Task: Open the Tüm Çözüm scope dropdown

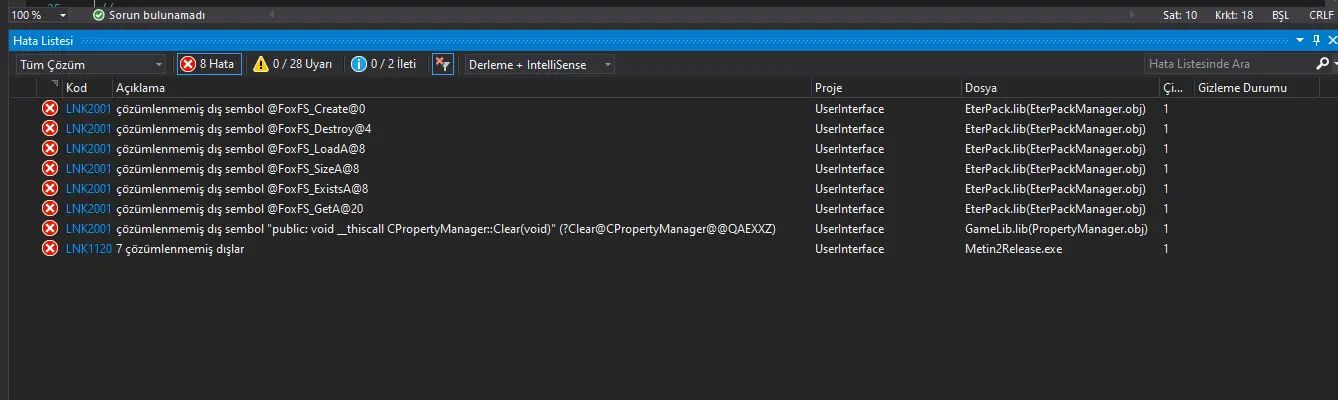Action: click(x=90, y=64)
